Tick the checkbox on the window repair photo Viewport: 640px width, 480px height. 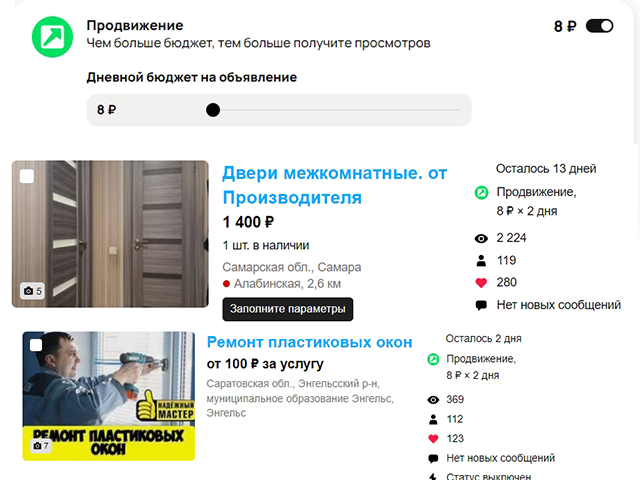(x=36, y=345)
